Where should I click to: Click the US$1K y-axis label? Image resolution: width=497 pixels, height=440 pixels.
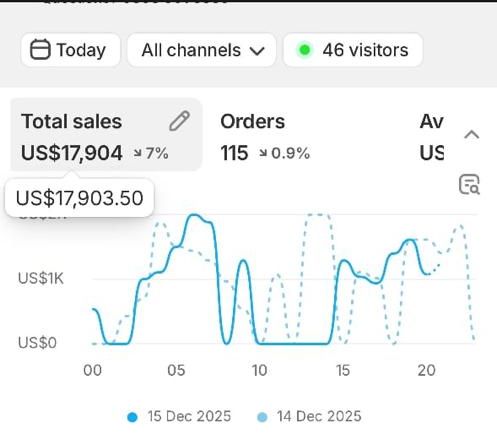41,278
